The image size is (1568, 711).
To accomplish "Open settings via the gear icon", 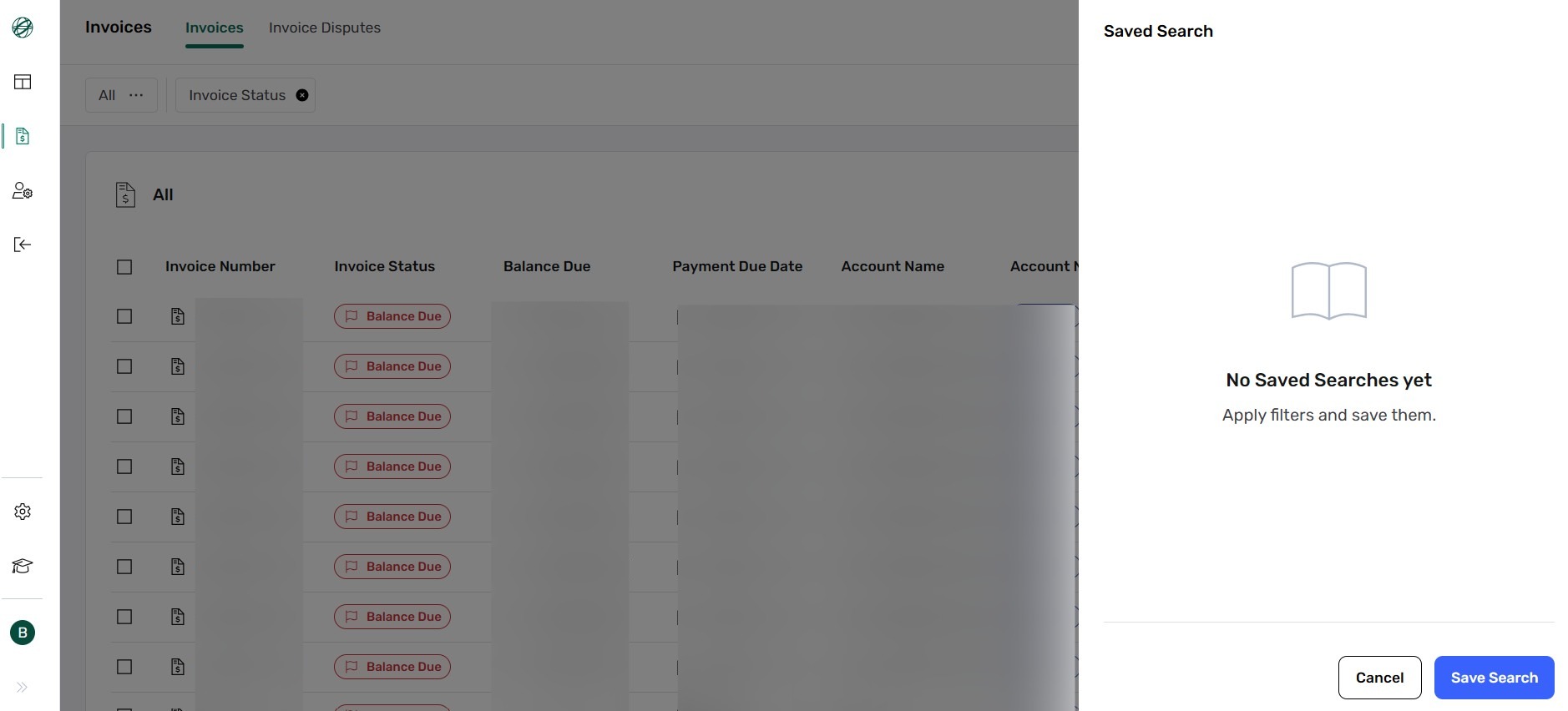I will click(x=23, y=512).
